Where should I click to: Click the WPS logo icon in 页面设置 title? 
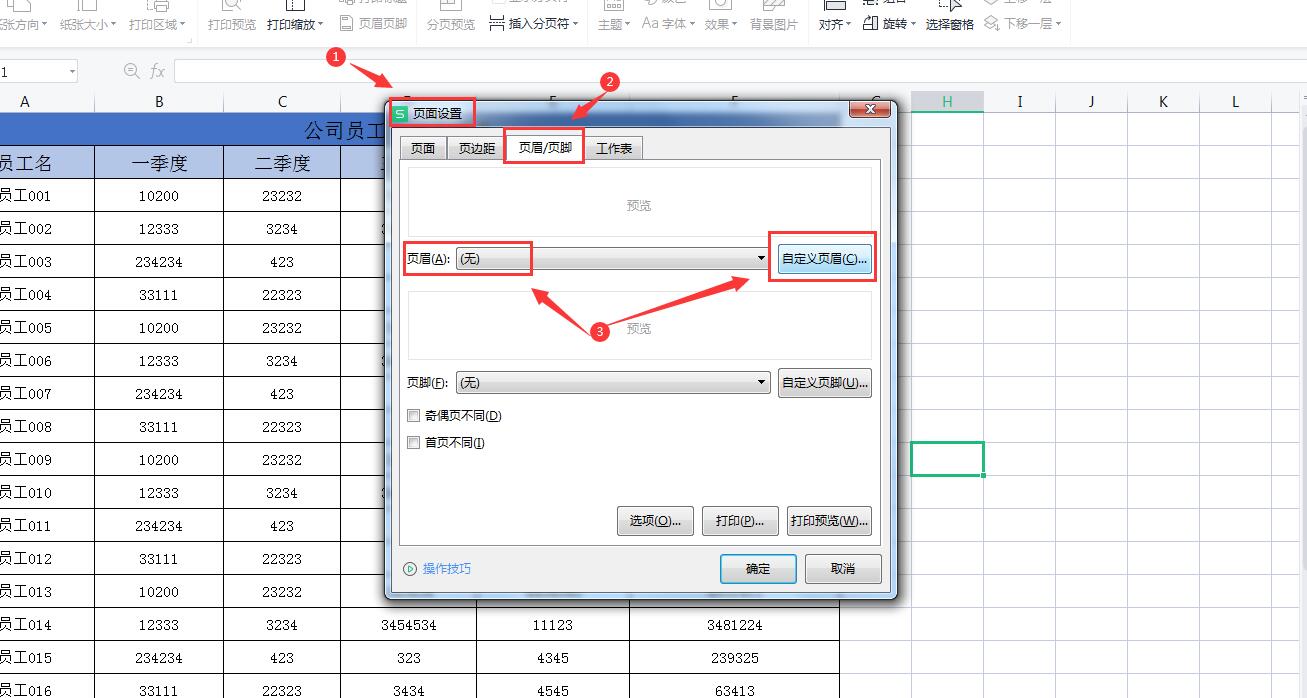pos(400,113)
